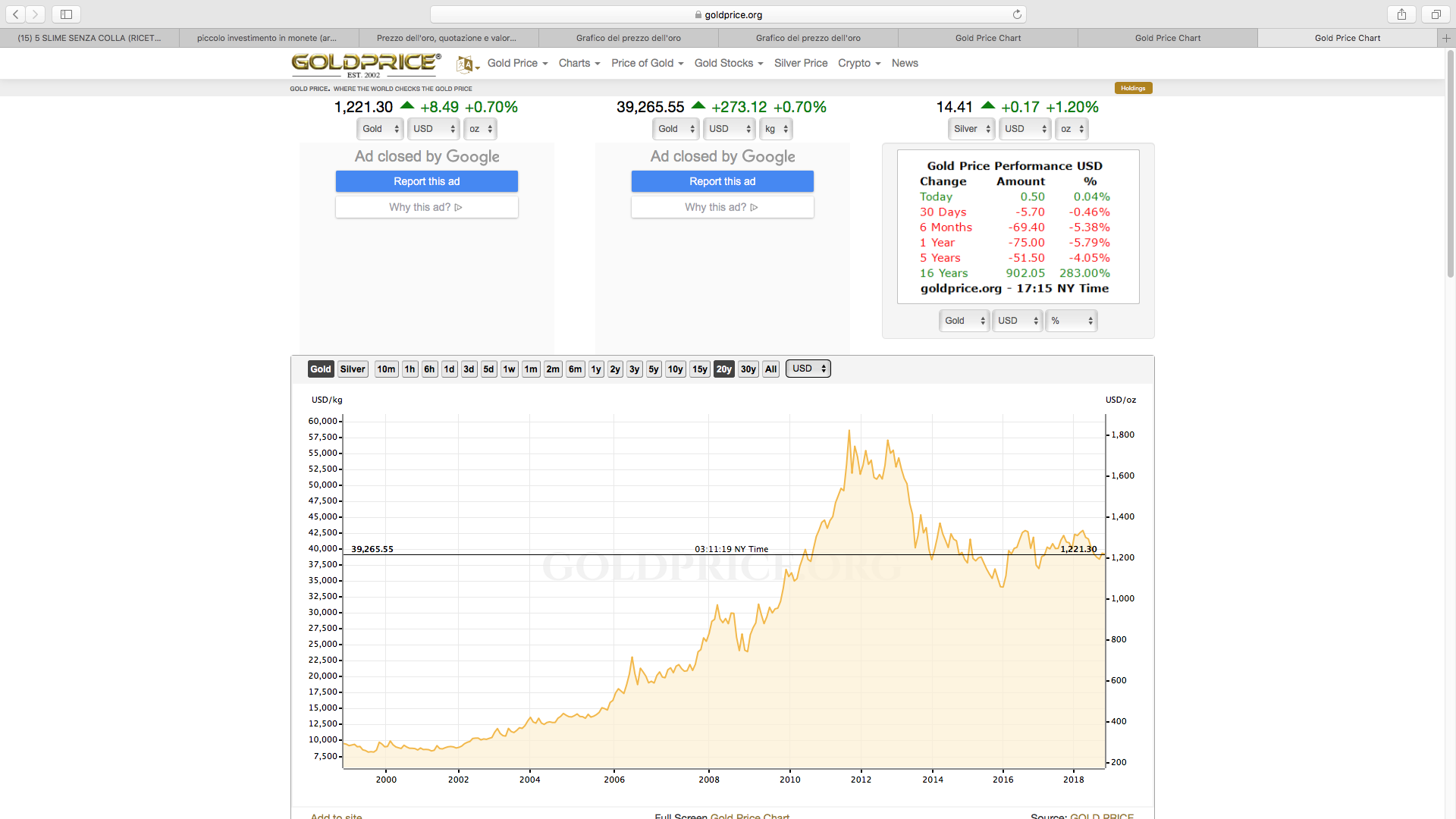This screenshot has width=1456, height=819.
Task: Open the Charts navigation menu
Action: pos(579,63)
